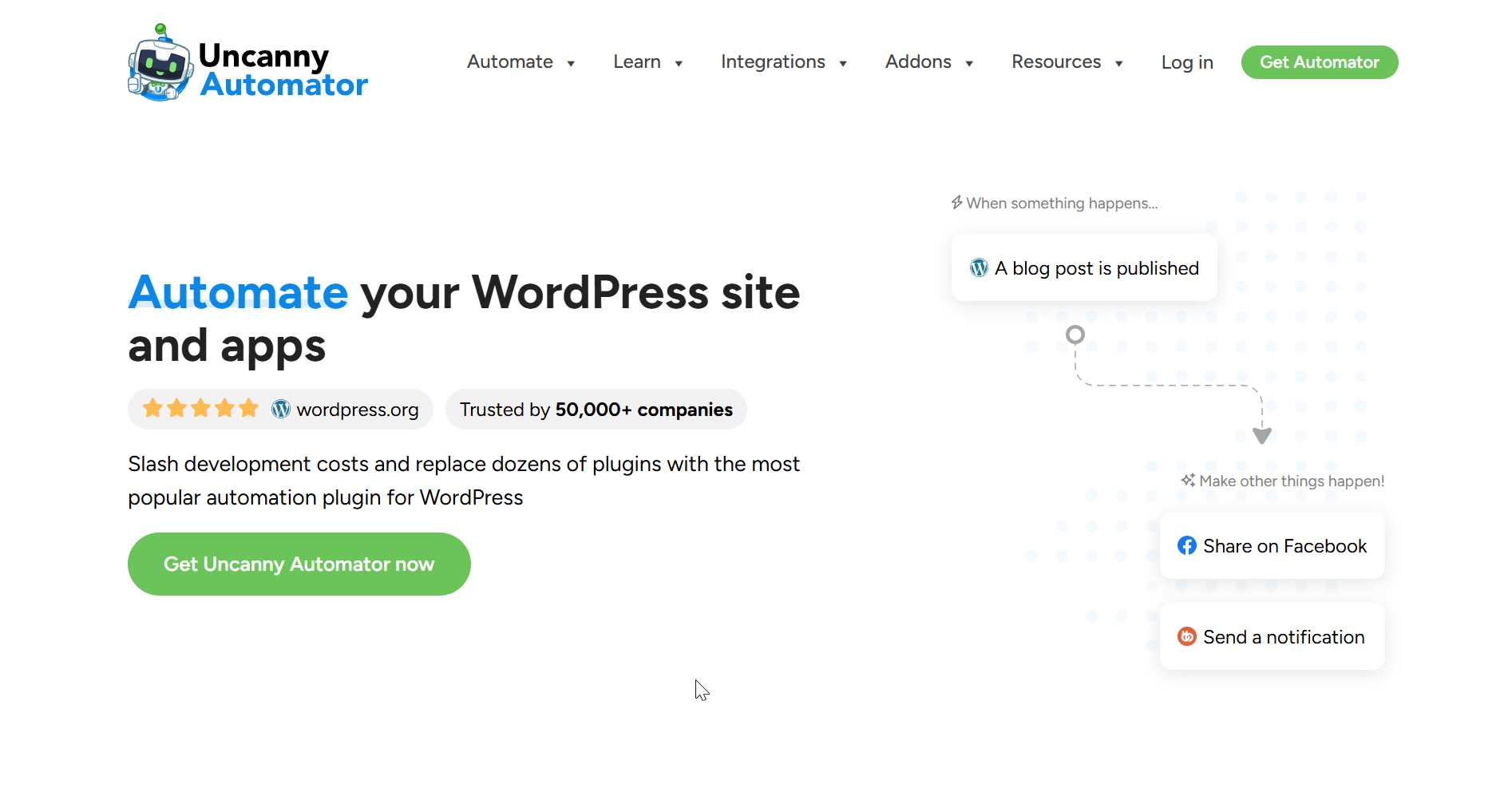Open the Automate menu
Image resolution: width=1512 pixels, height=792 pixels.
510,61
